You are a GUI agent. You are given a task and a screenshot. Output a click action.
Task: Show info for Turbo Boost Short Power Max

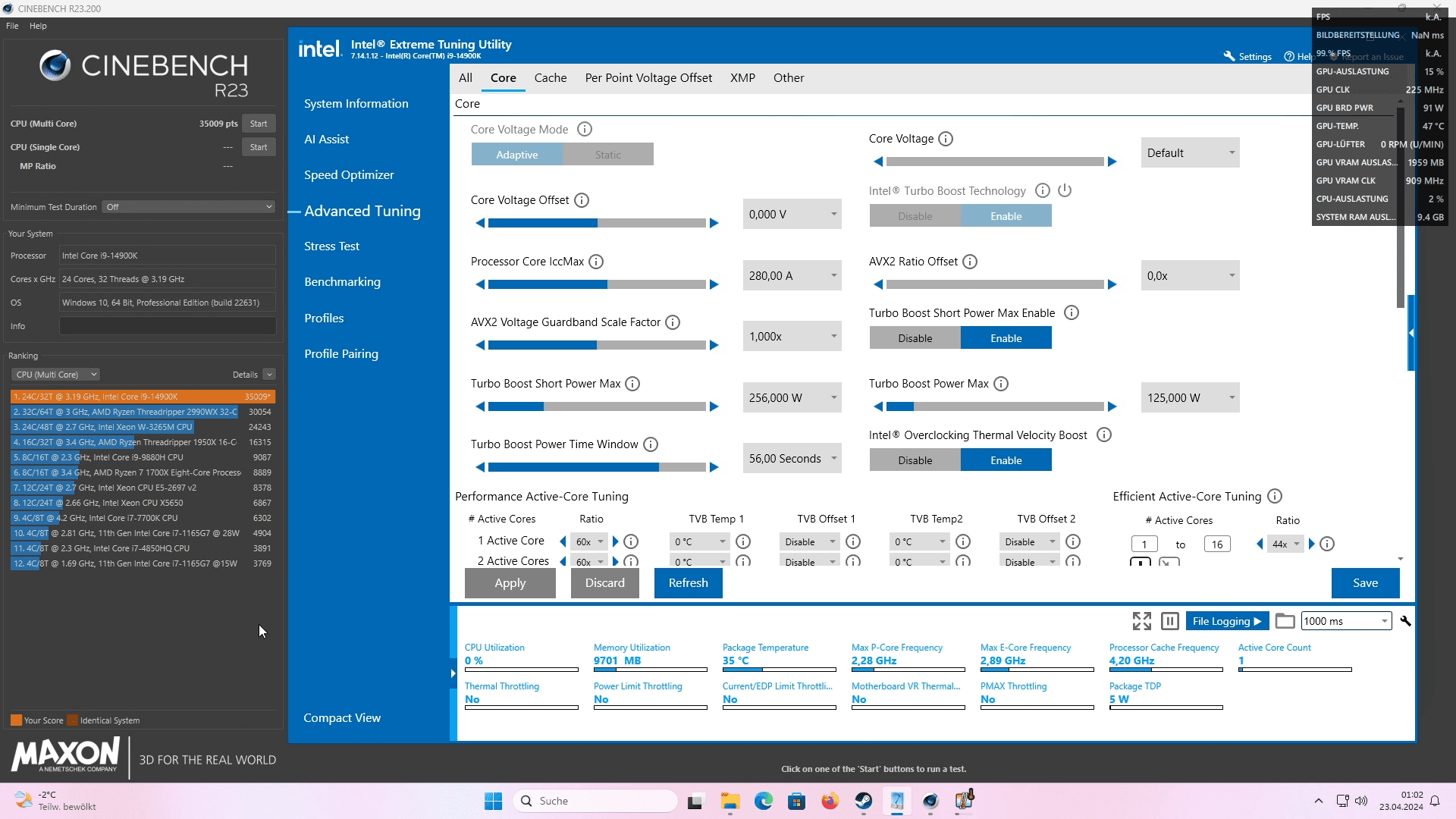[632, 384]
